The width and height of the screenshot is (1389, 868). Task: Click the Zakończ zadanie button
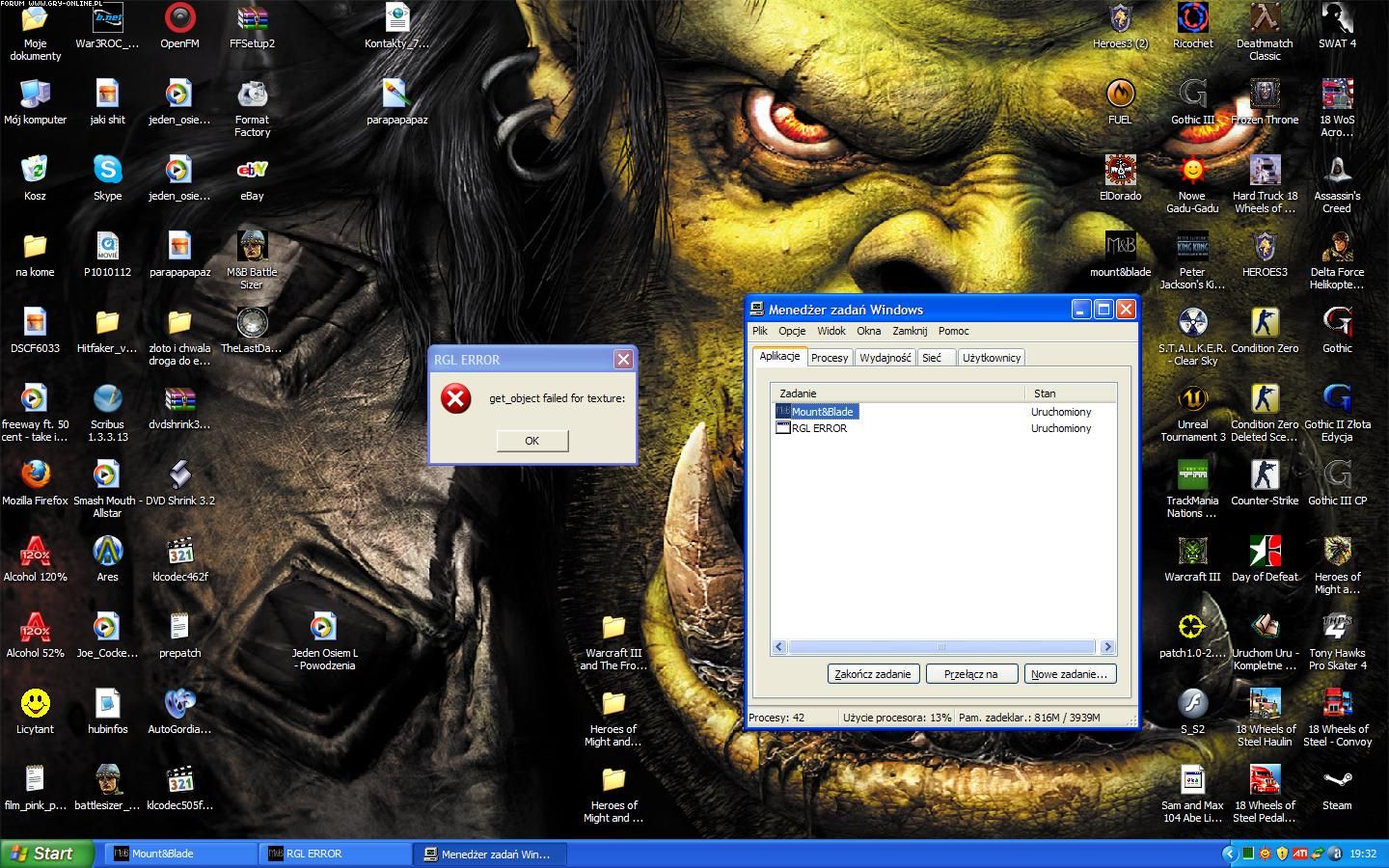tap(873, 674)
